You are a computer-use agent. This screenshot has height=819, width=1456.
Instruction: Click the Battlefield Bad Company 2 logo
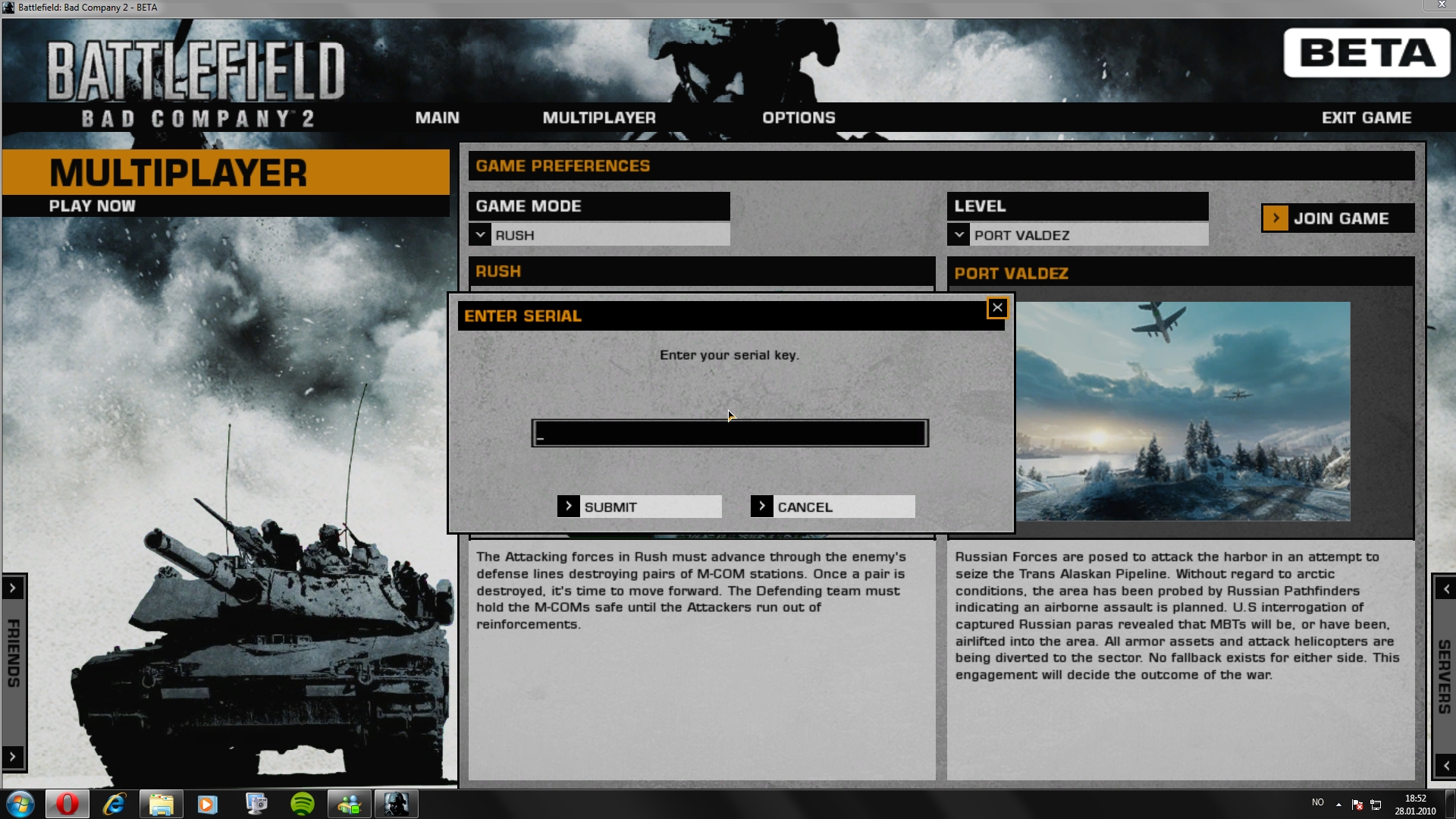pos(196,84)
